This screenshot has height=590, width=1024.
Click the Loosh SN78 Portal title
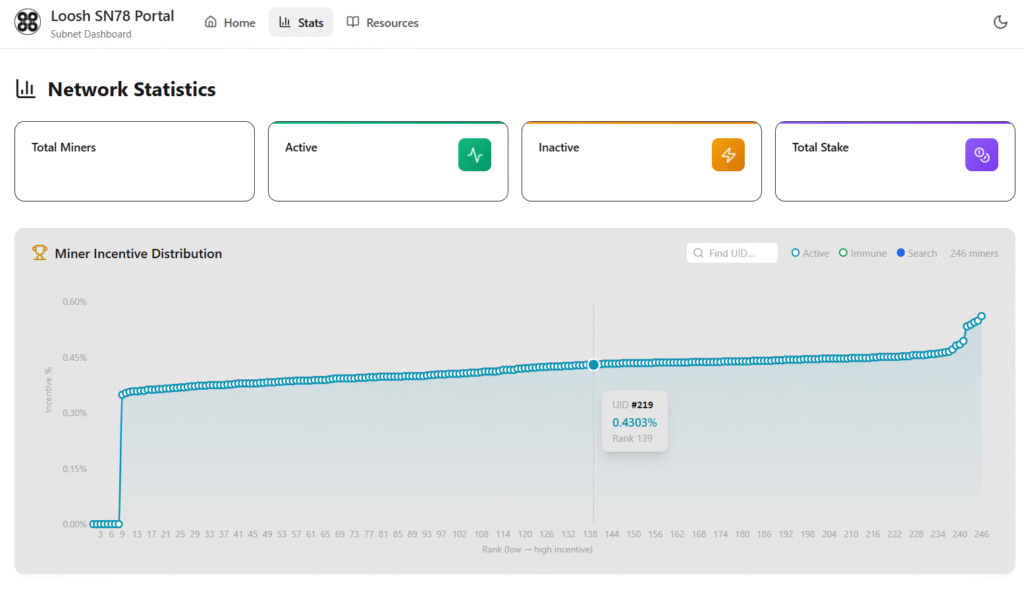click(x=112, y=16)
